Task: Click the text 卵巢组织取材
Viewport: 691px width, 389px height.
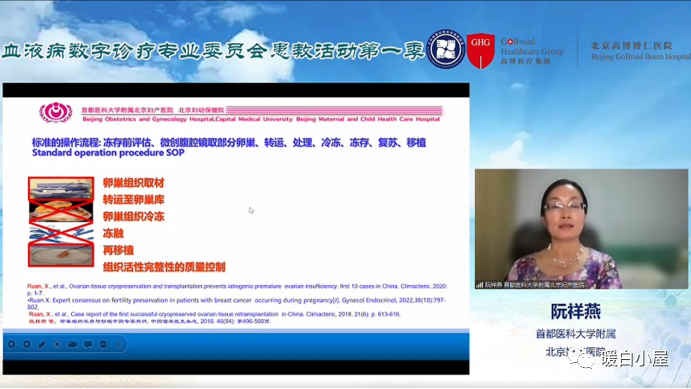Action: (134, 183)
